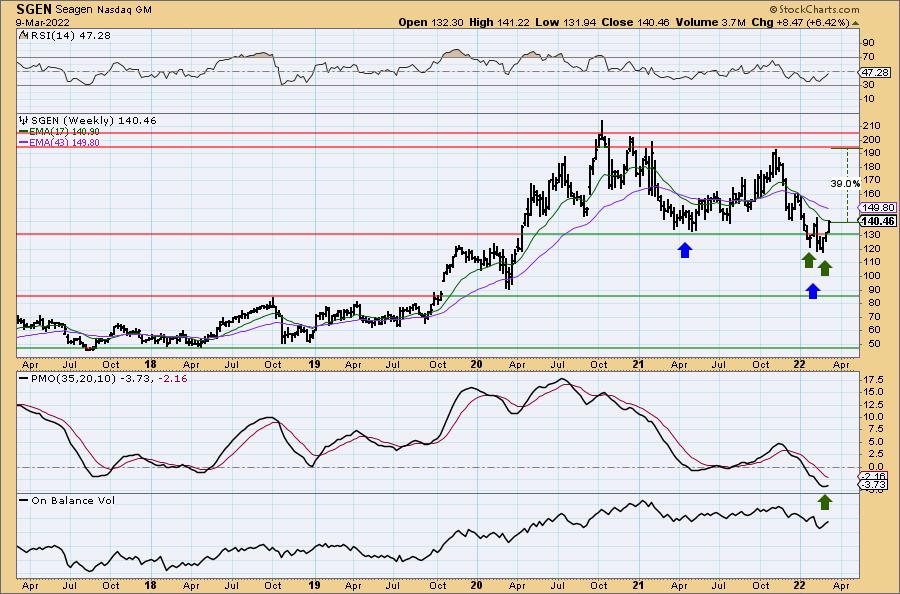Click the 160 price axis label
Screen dimensions: 900x594
coord(871,194)
